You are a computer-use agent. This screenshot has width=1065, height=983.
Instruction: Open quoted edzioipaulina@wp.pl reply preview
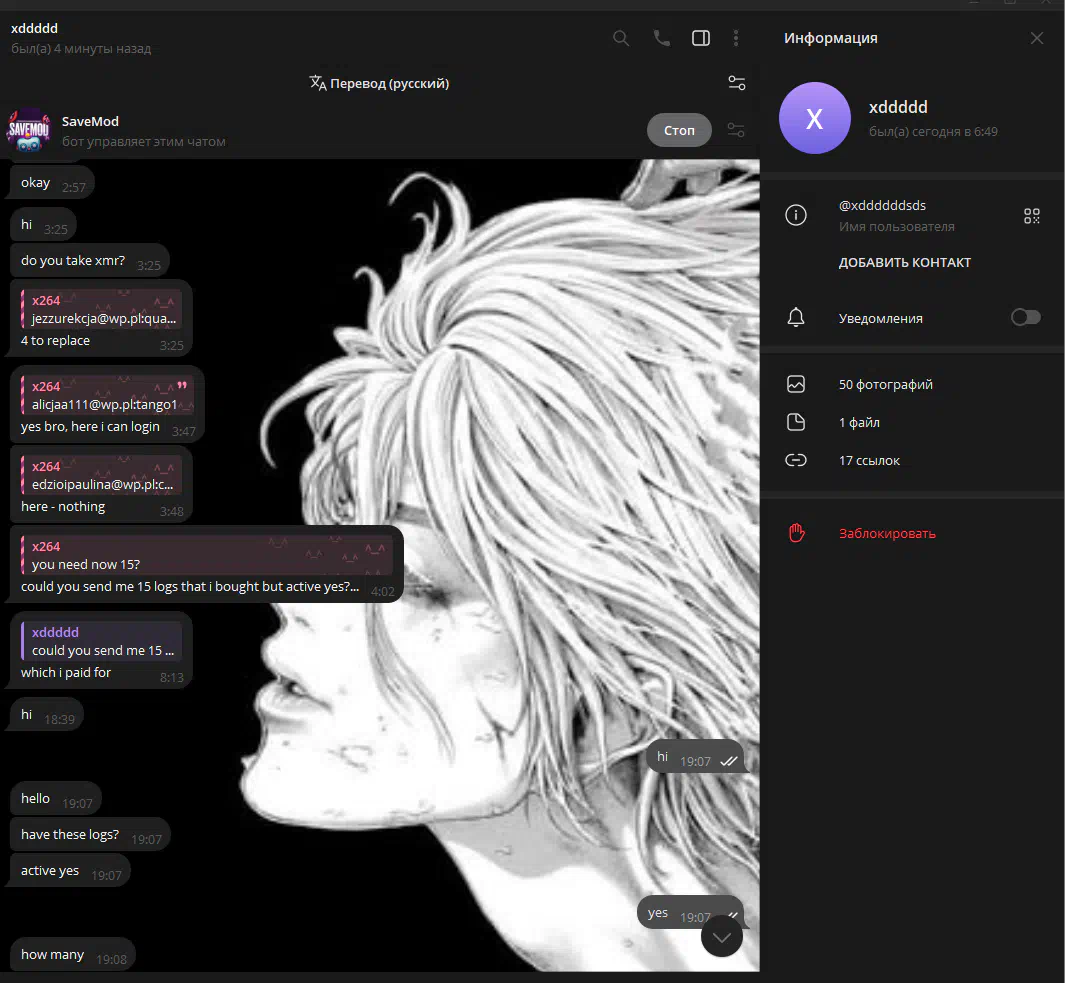[x=101, y=476]
